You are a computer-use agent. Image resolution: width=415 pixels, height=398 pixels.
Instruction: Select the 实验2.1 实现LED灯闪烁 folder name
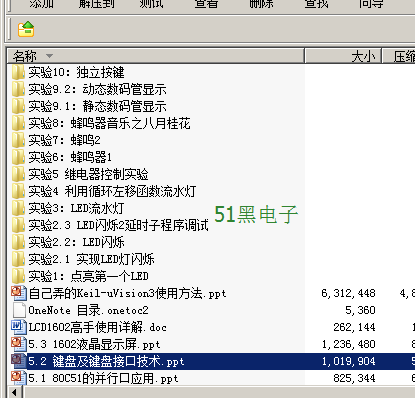[91, 259]
